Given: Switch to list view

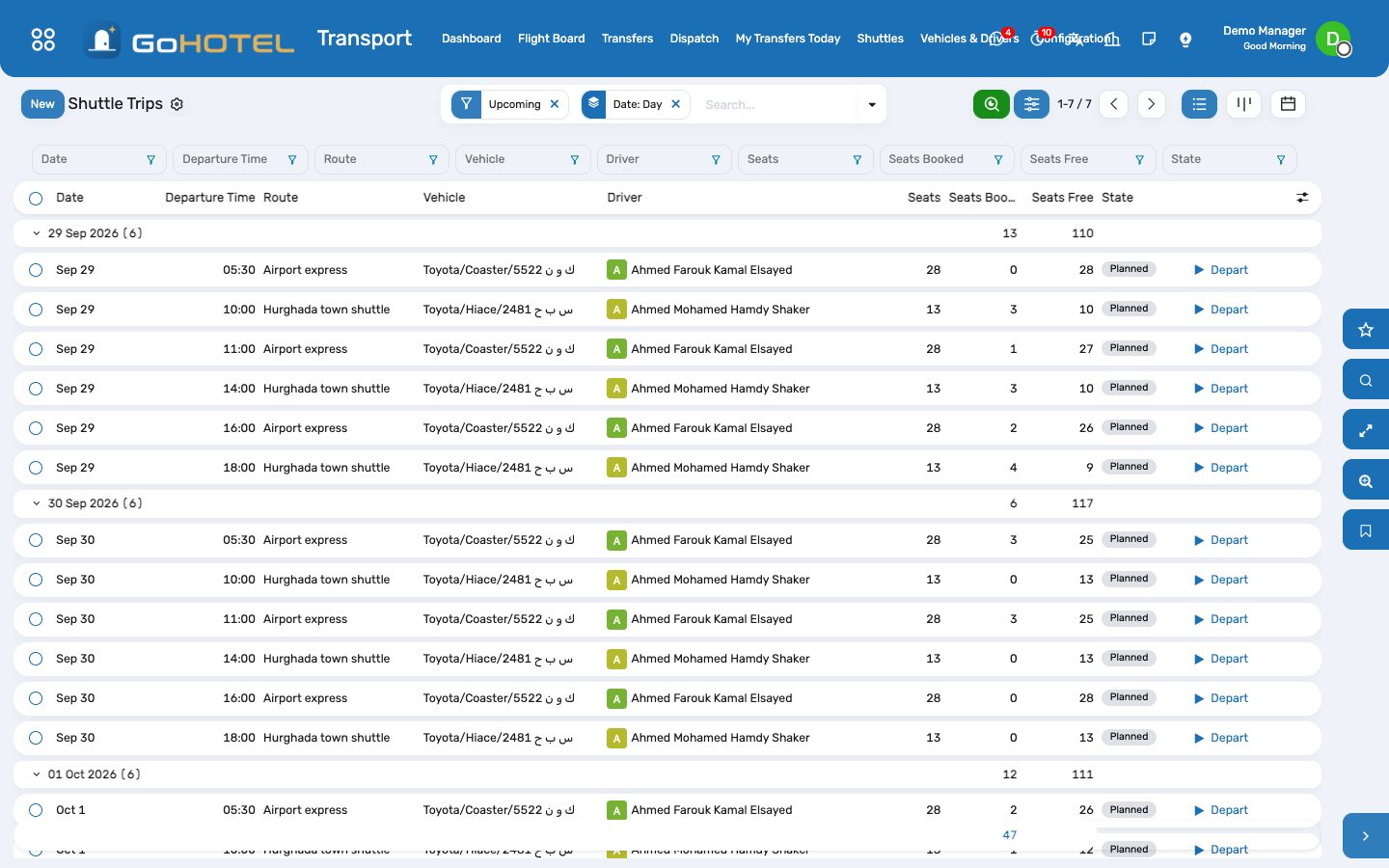Looking at the screenshot, I should (1199, 104).
